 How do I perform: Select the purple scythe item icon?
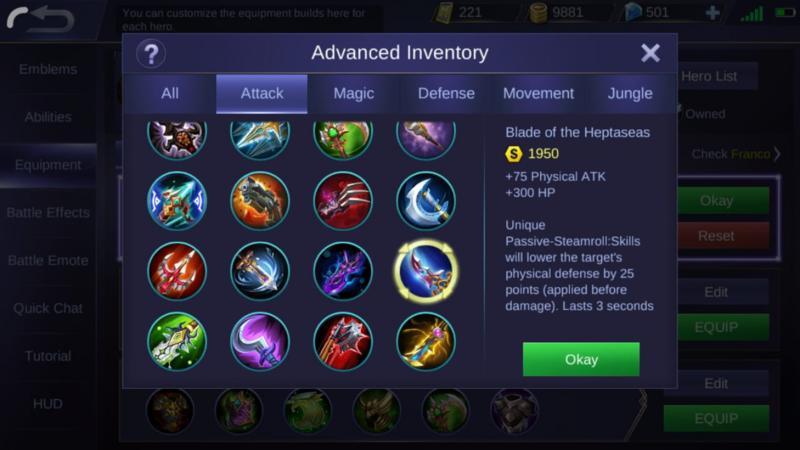260,341
